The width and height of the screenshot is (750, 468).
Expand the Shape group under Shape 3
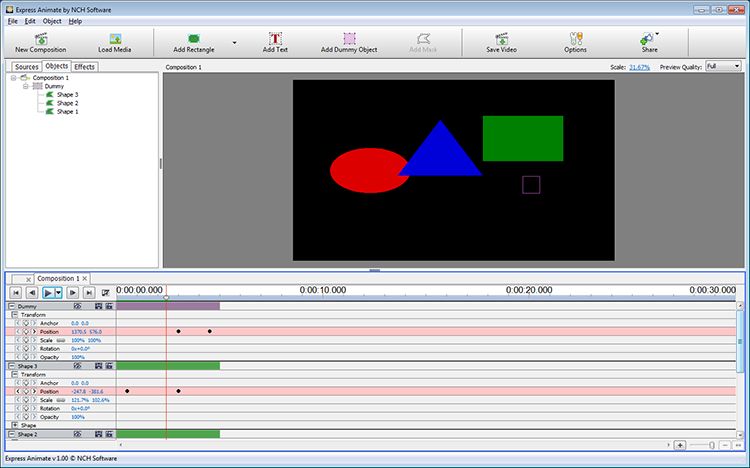click(x=15, y=425)
